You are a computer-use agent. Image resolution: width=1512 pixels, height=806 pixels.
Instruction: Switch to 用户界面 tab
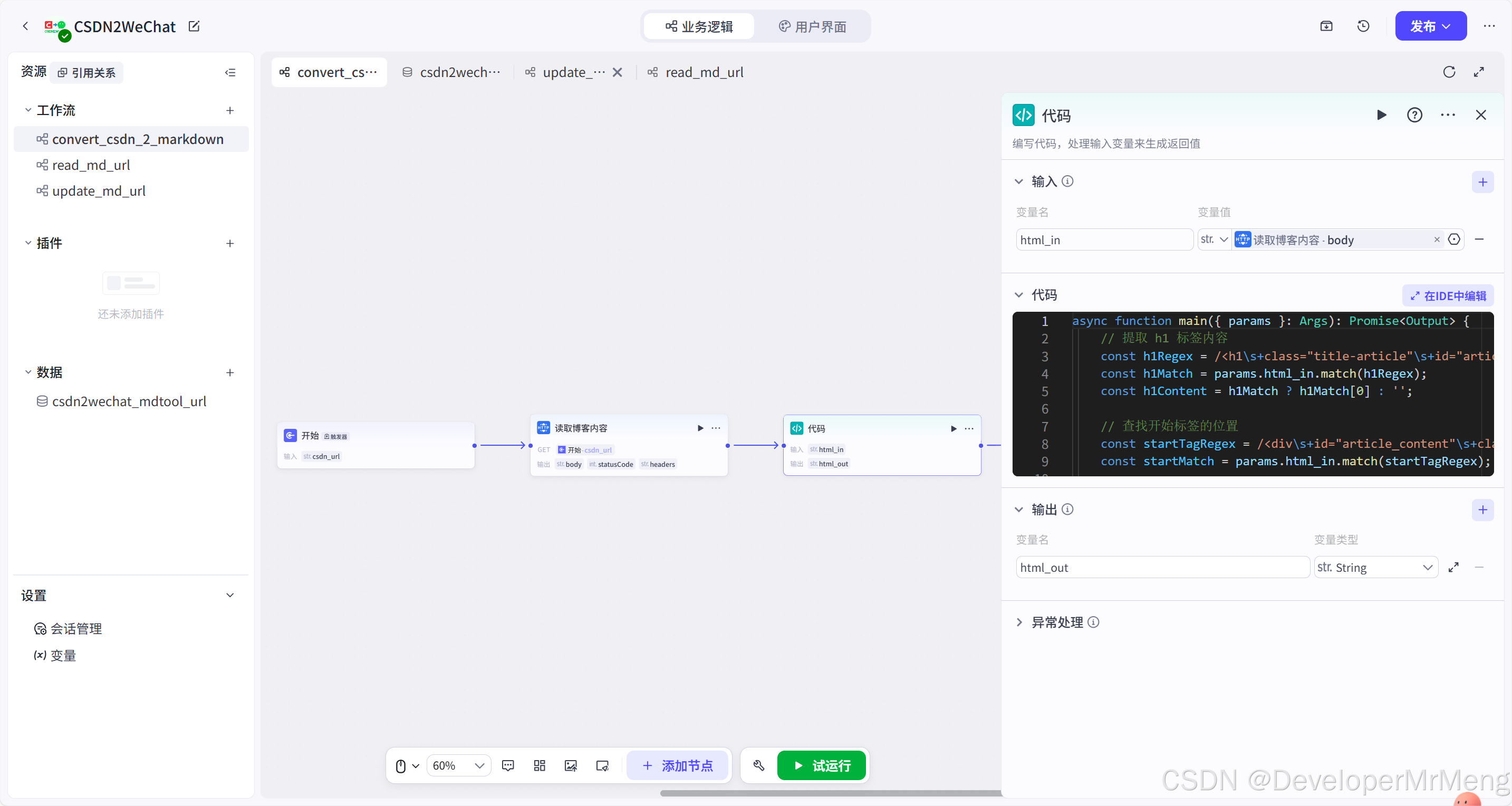[x=812, y=26]
